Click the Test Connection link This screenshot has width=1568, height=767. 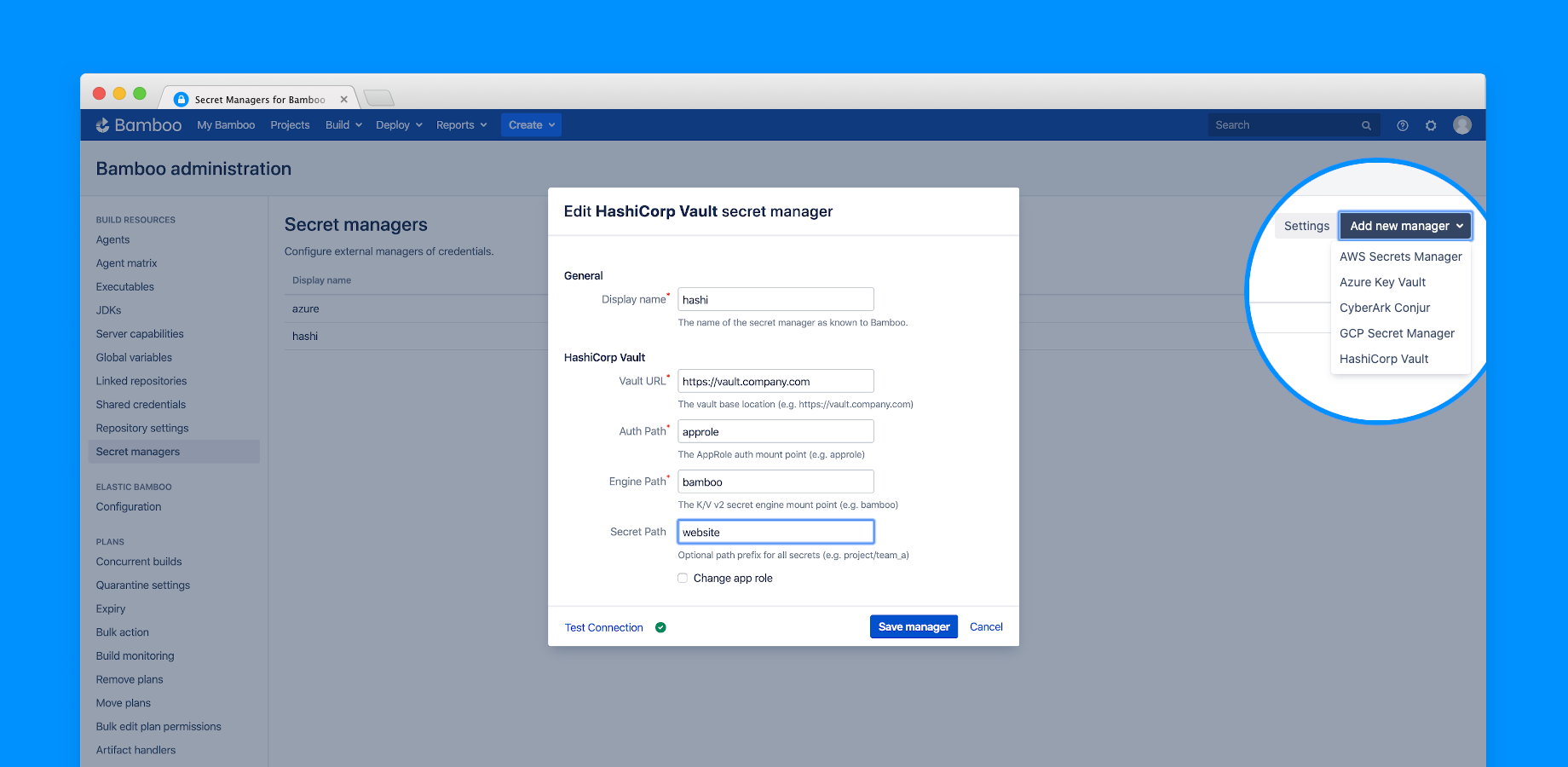[603, 627]
